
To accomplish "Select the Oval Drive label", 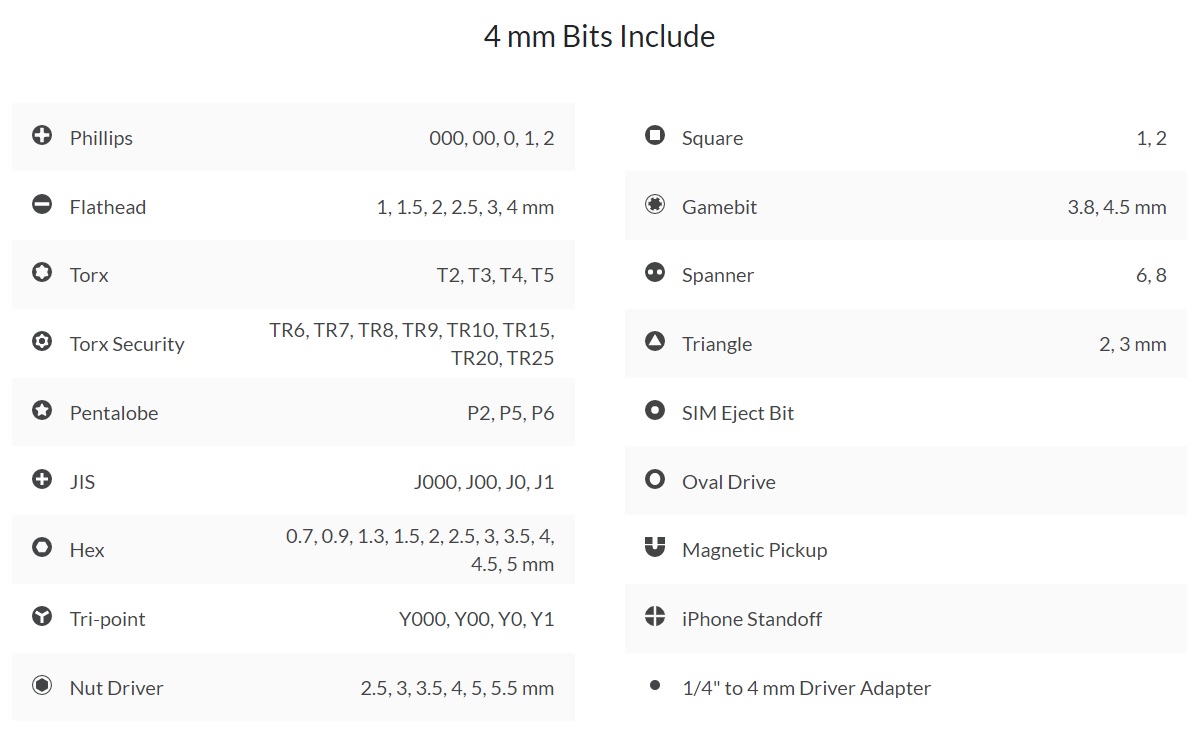I will [x=729, y=482].
